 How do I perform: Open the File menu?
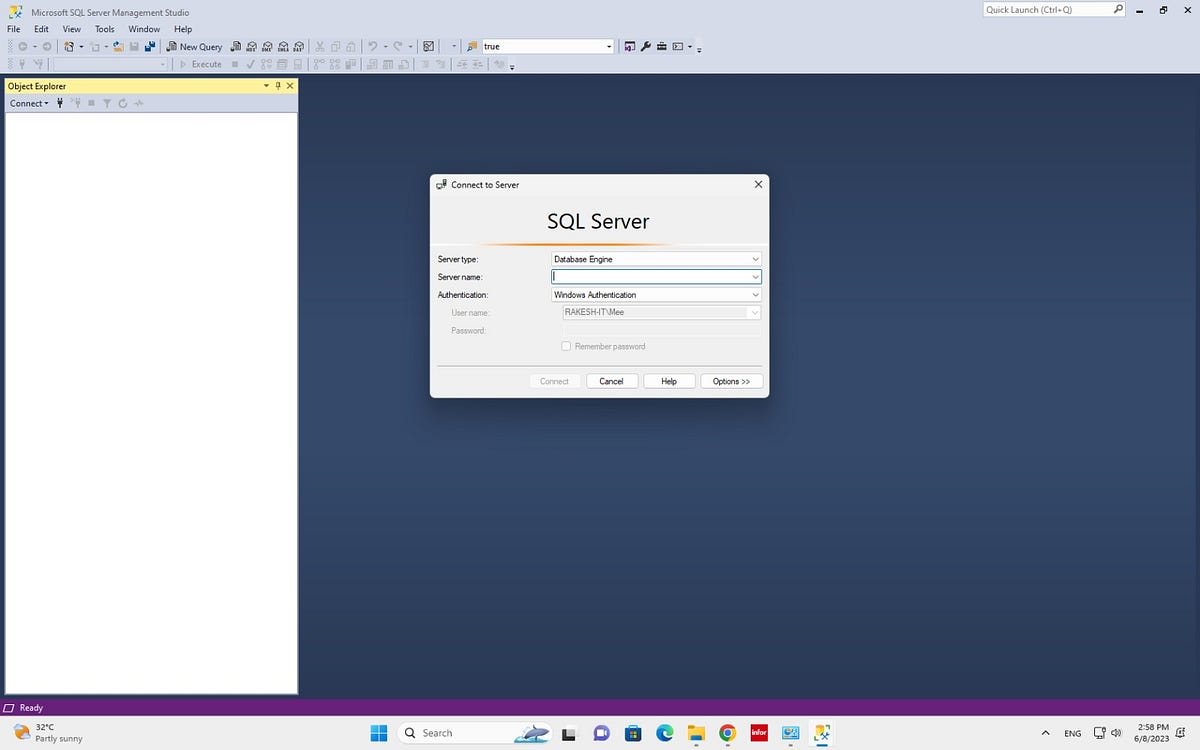[14, 29]
